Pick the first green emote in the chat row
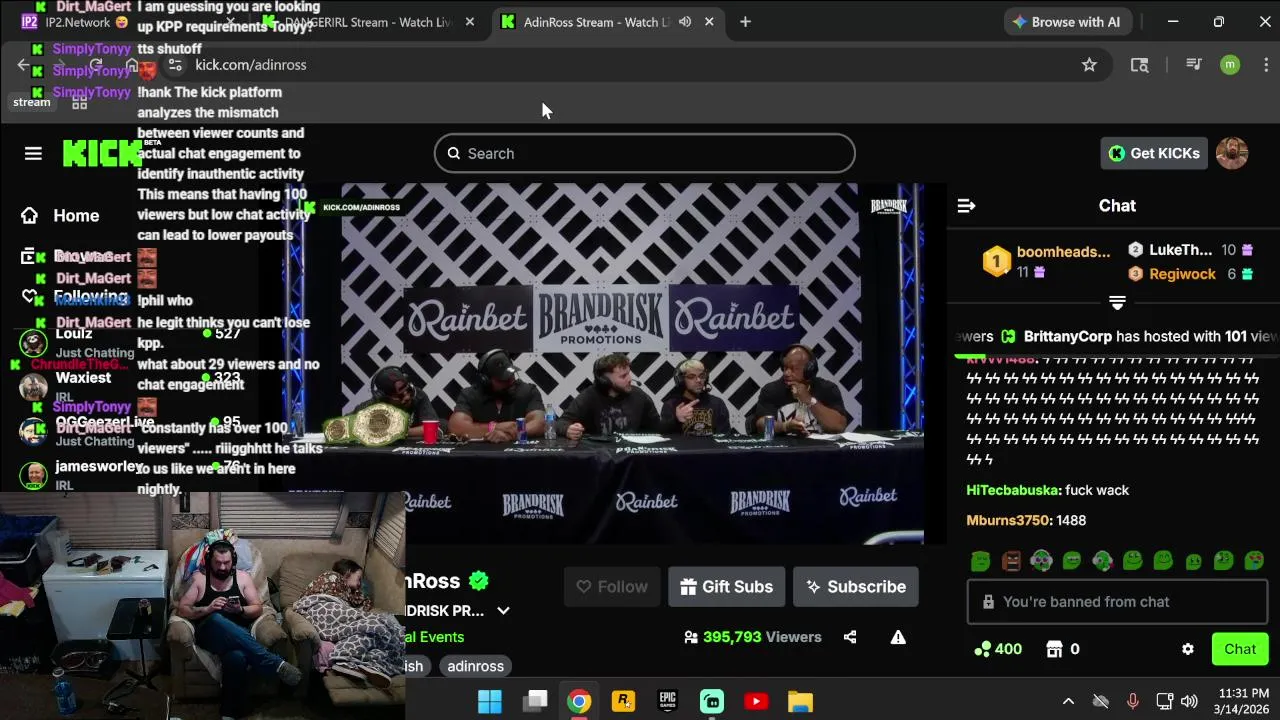This screenshot has width=1280, height=720. [980, 561]
